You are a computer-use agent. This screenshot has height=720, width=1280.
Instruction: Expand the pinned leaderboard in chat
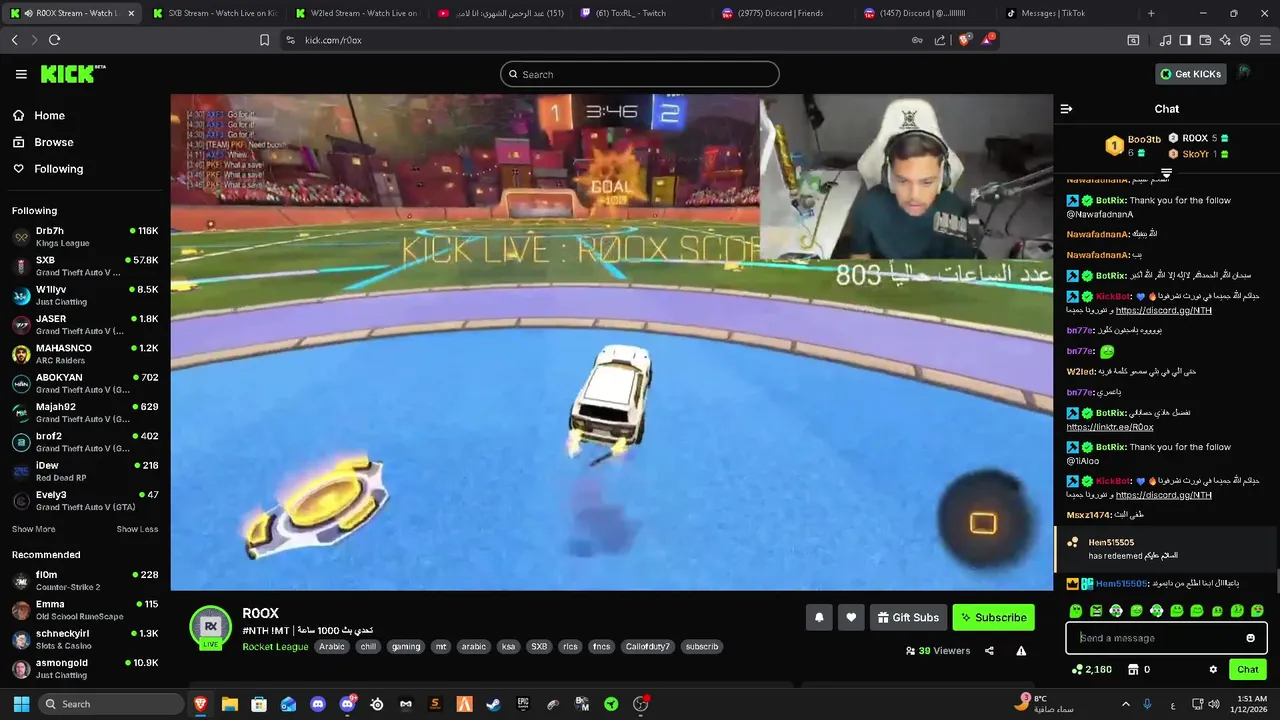[1166, 174]
